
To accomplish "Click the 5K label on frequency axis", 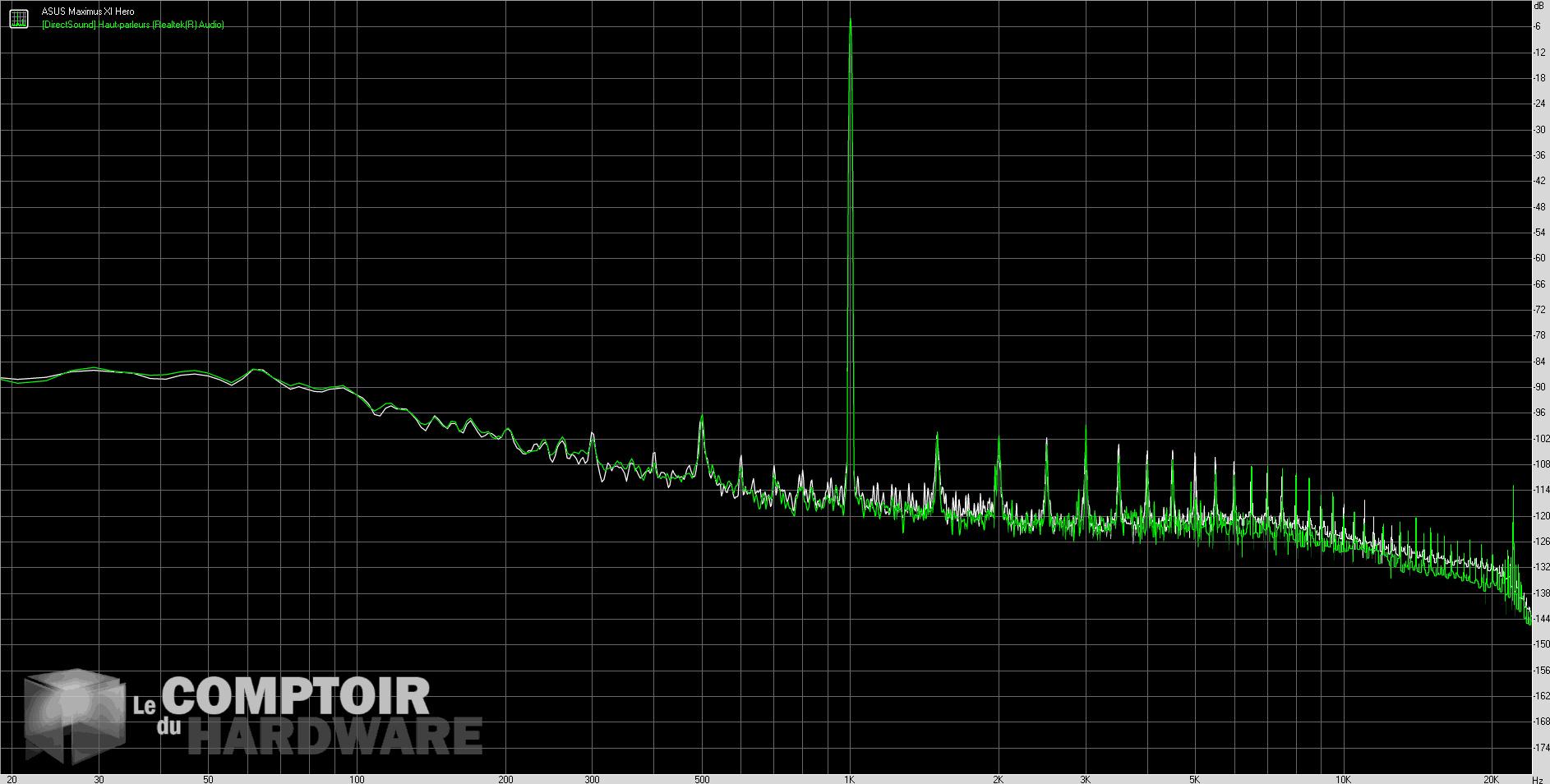I will [1194, 779].
